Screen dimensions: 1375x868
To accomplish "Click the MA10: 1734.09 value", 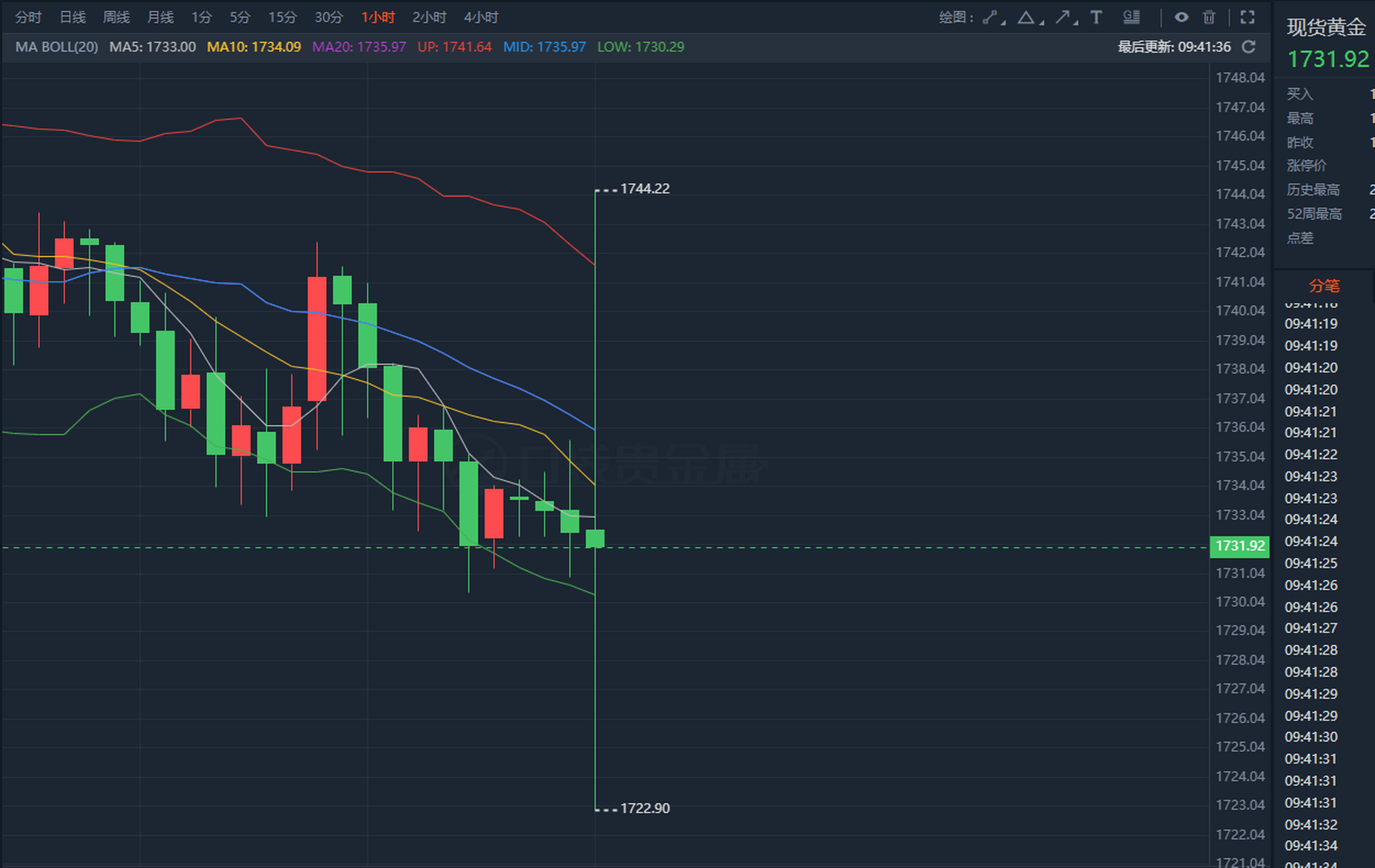I will (x=254, y=47).
